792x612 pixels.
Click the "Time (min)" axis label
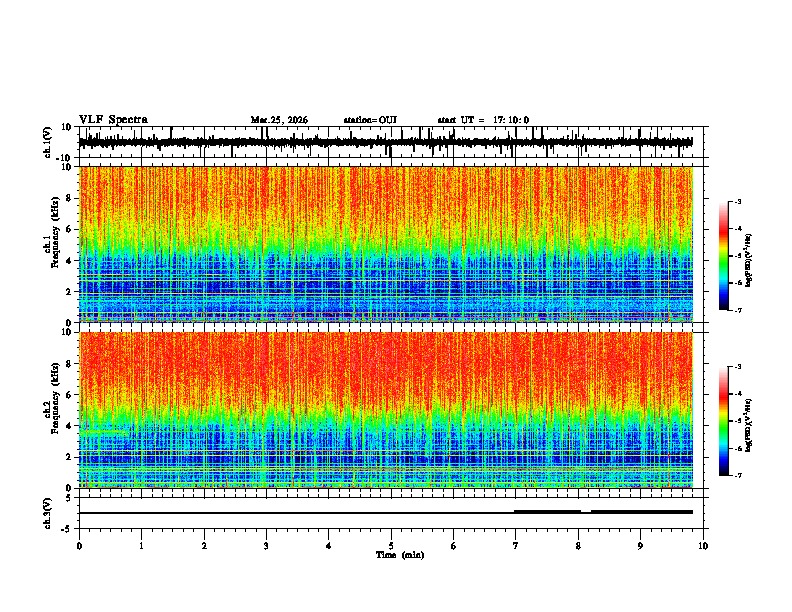(x=400, y=555)
